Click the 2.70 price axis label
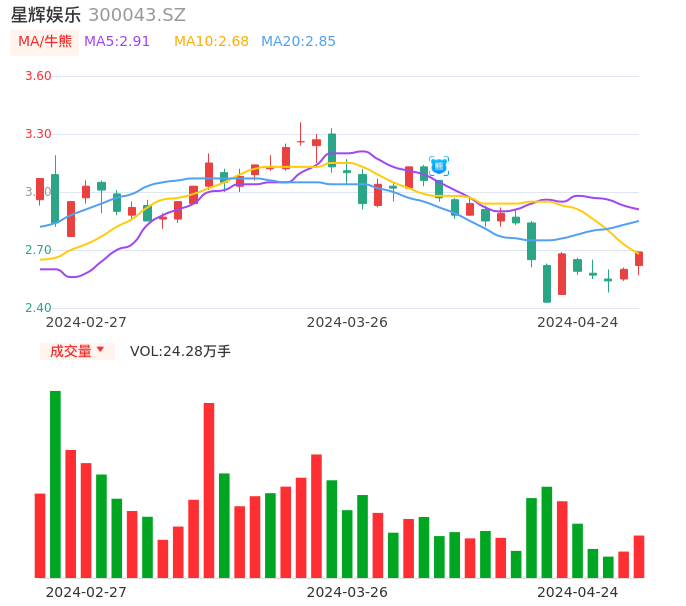 (38, 250)
